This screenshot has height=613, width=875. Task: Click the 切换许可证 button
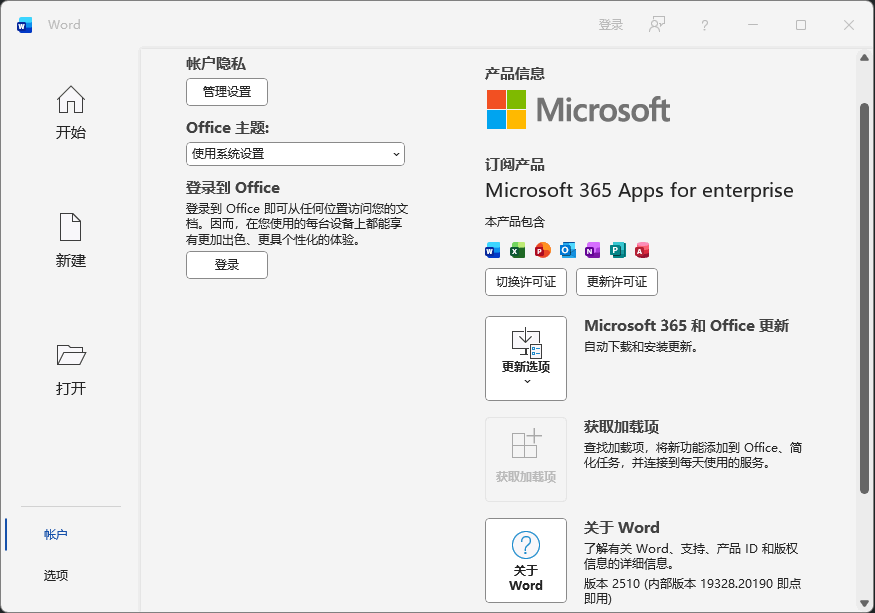[526, 282]
